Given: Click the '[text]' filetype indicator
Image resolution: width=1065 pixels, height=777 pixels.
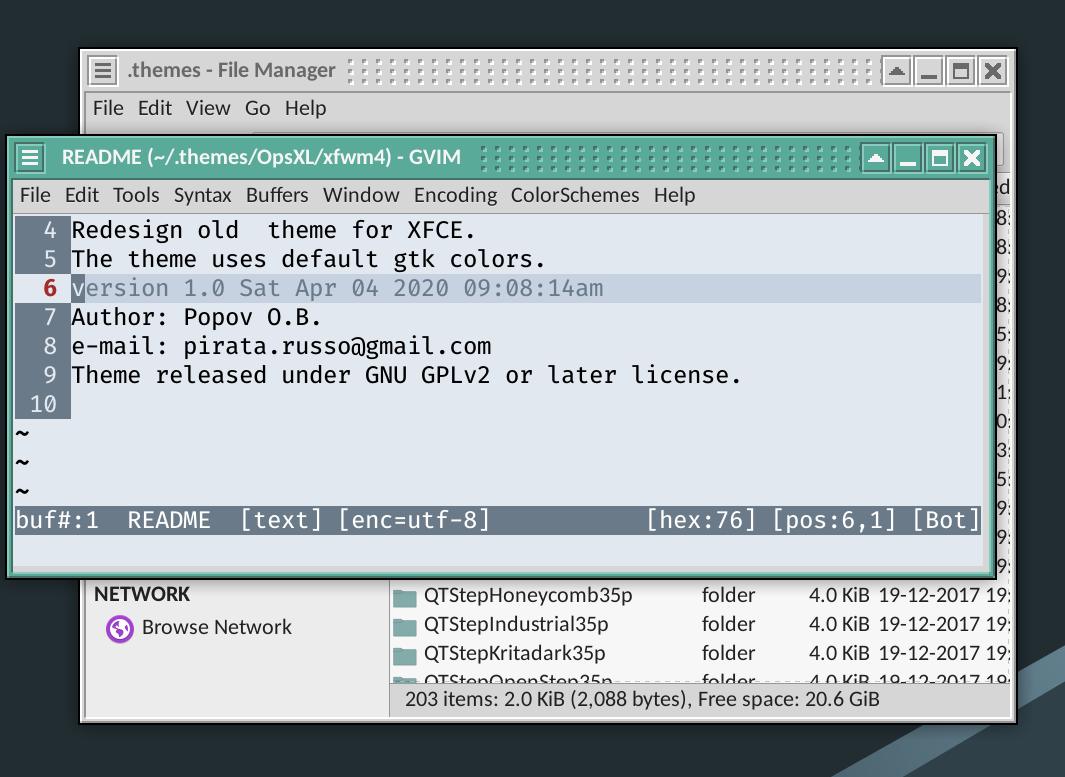Looking at the screenshot, I should point(281,520).
